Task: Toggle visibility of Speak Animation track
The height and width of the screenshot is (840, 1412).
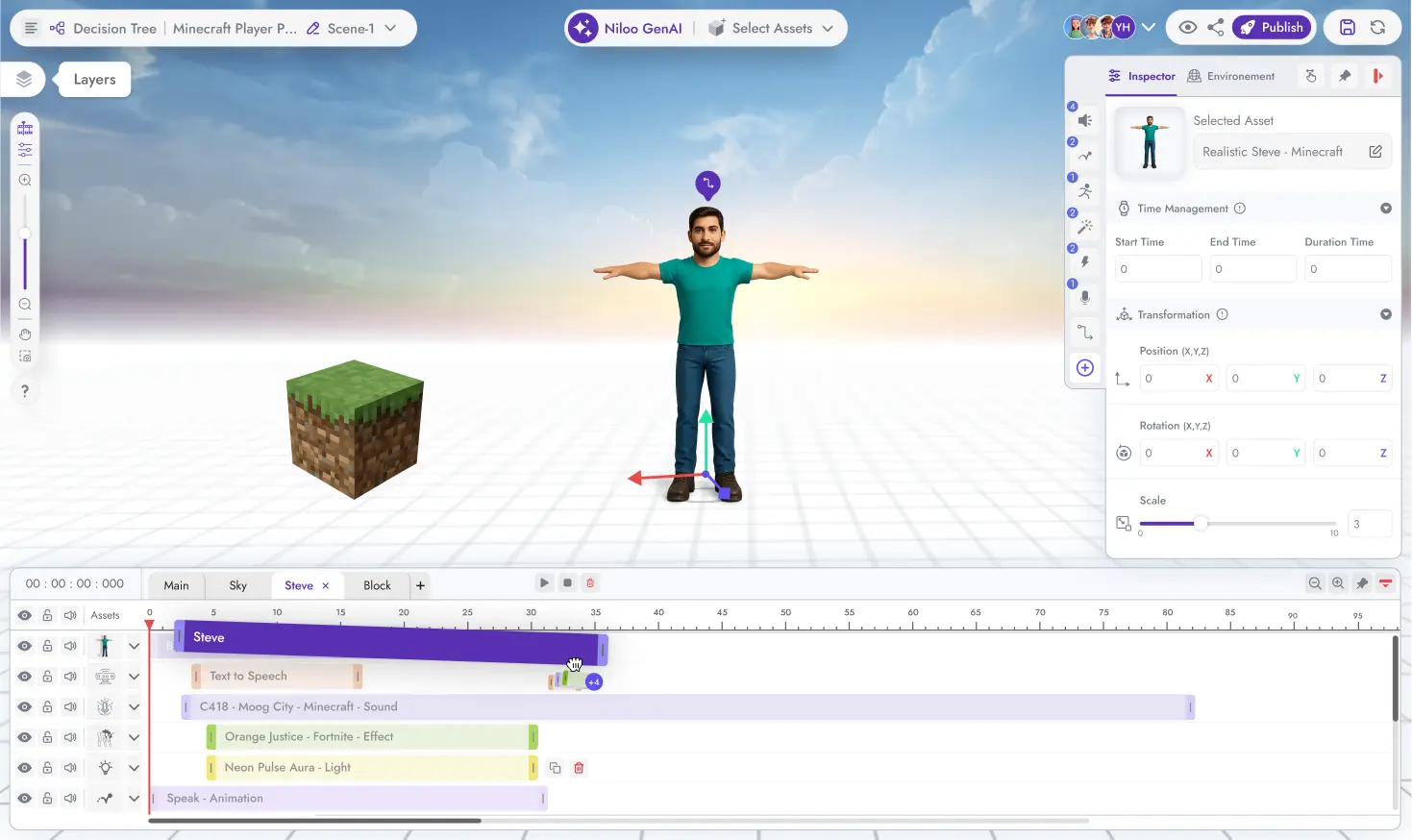Action: click(x=25, y=798)
